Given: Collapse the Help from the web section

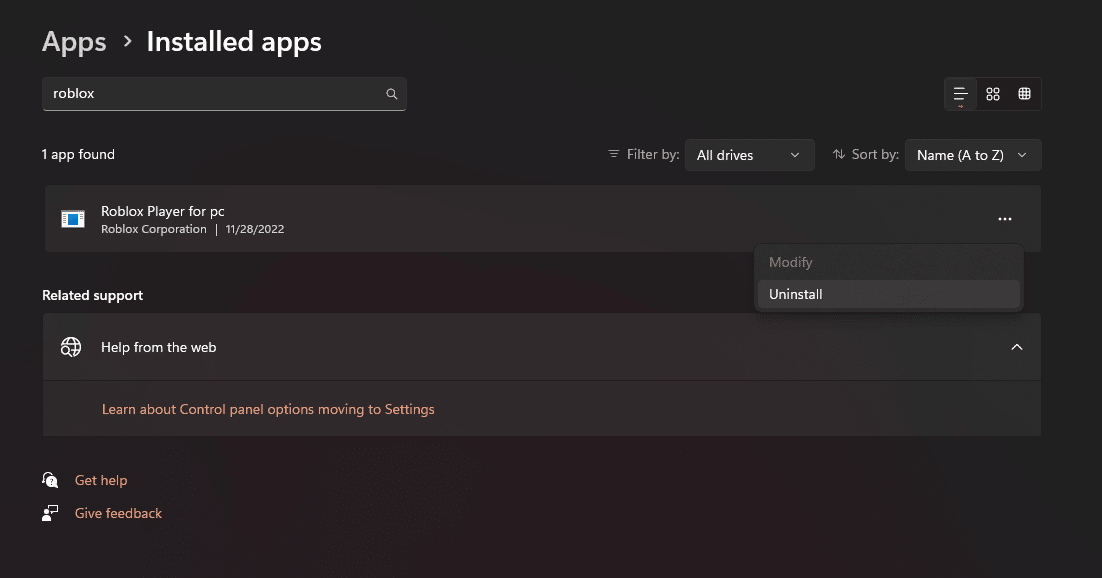Looking at the screenshot, I should [x=1016, y=347].
